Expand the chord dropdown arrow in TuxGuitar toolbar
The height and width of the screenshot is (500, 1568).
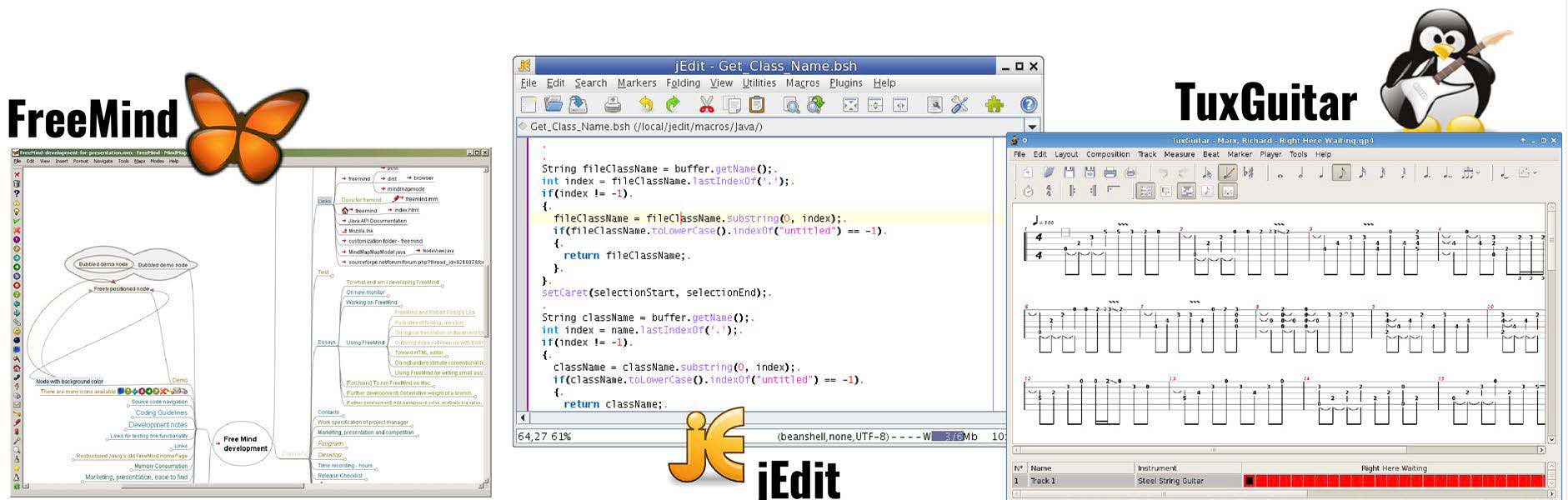click(1536, 173)
